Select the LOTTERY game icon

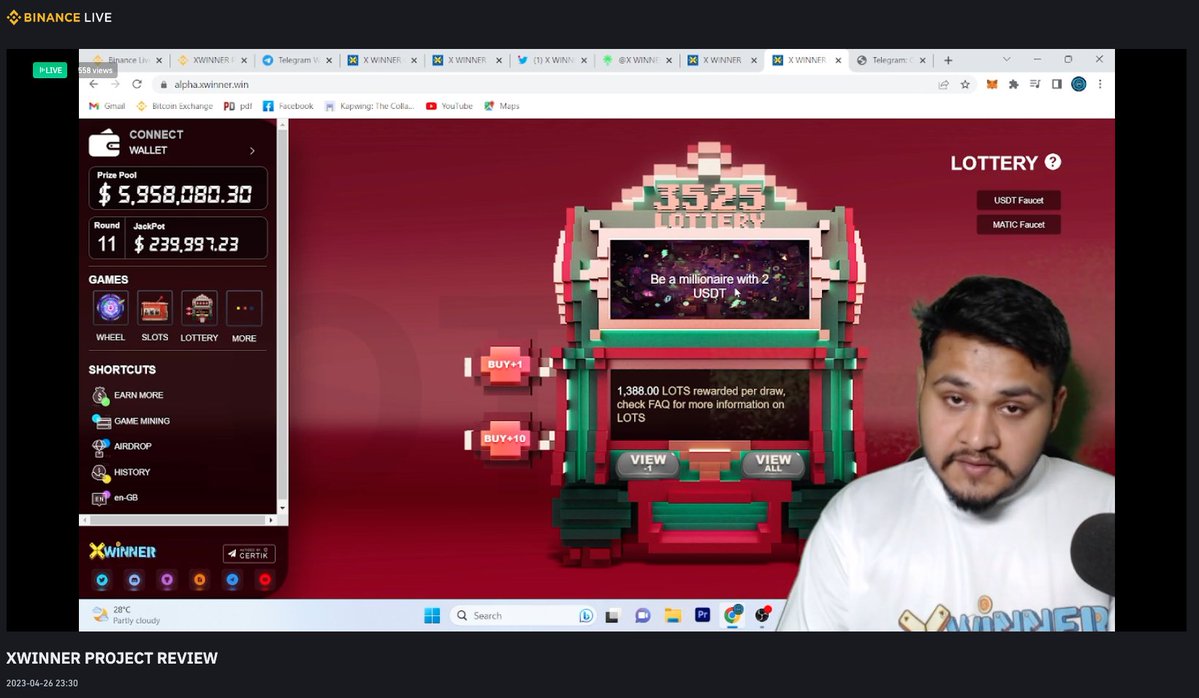[x=199, y=307]
